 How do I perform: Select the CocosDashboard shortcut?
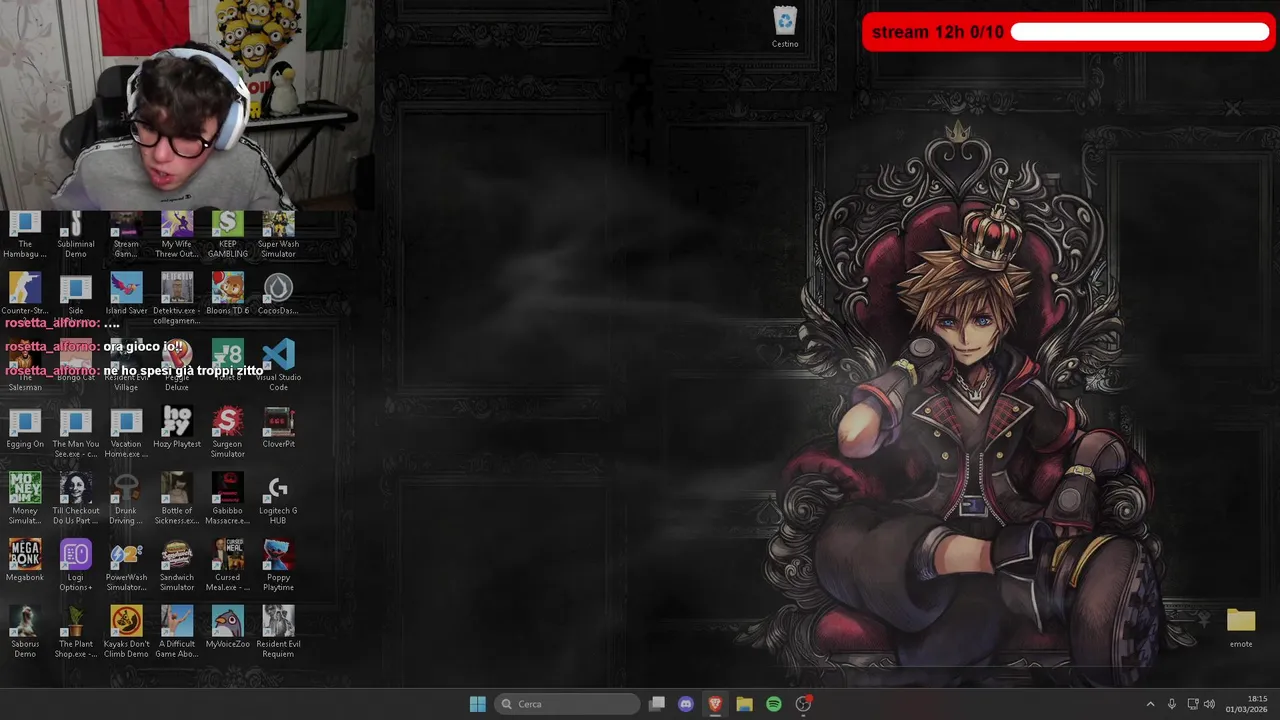coord(278,294)
